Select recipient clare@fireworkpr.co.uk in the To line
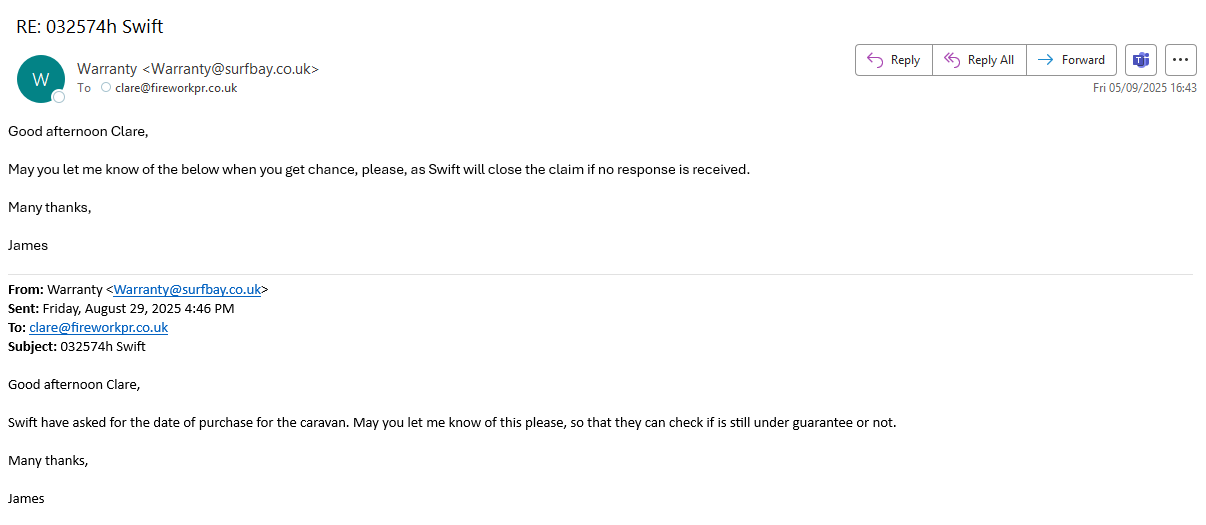1206x525 pixels. coord(176,88)
